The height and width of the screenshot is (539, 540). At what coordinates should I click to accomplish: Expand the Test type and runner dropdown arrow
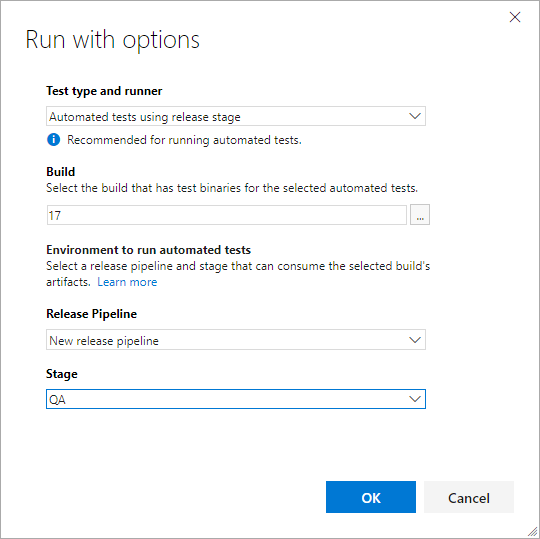[415, 116]
